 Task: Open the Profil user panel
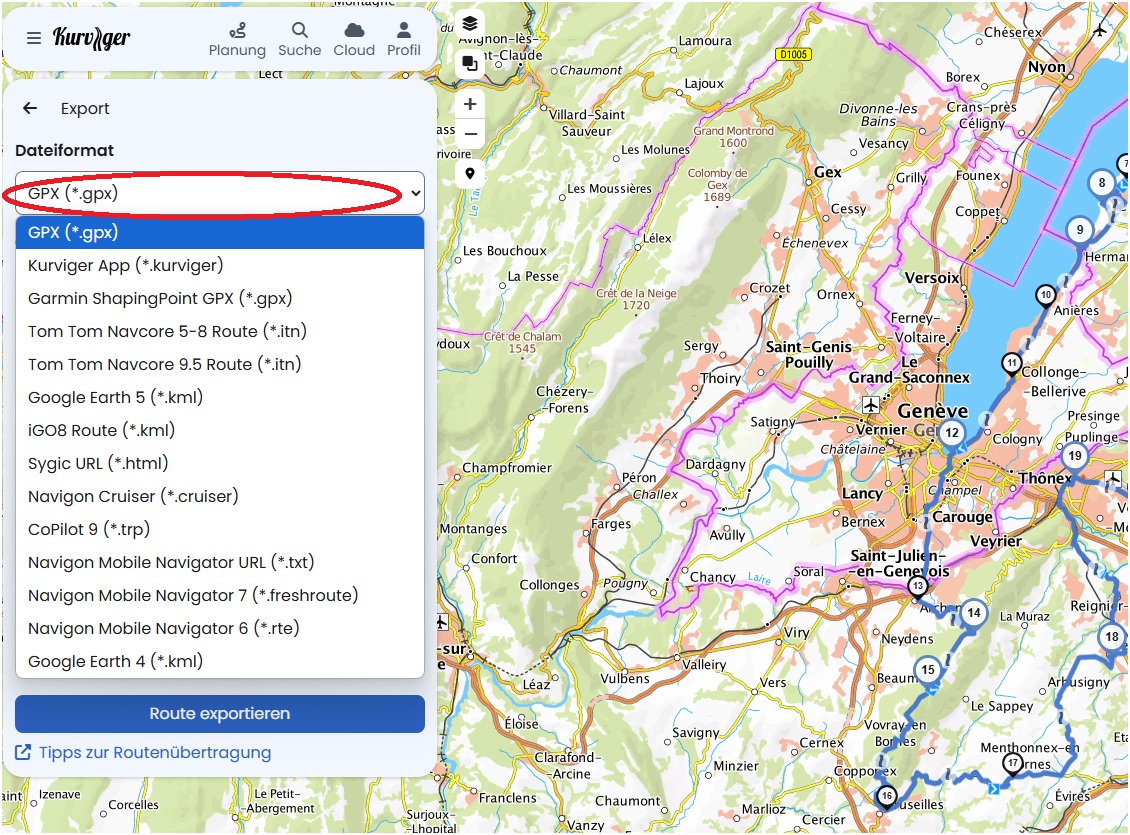[x=404, y=40]
